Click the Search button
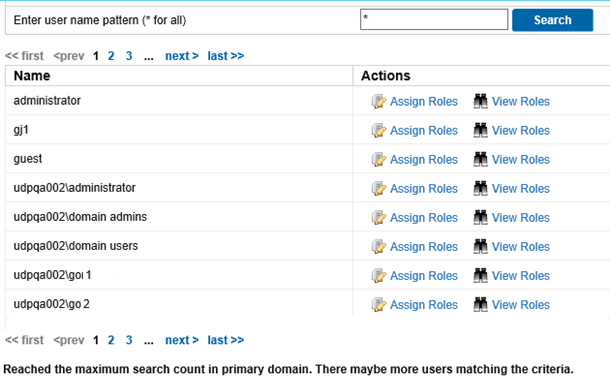 coord(552,20)
